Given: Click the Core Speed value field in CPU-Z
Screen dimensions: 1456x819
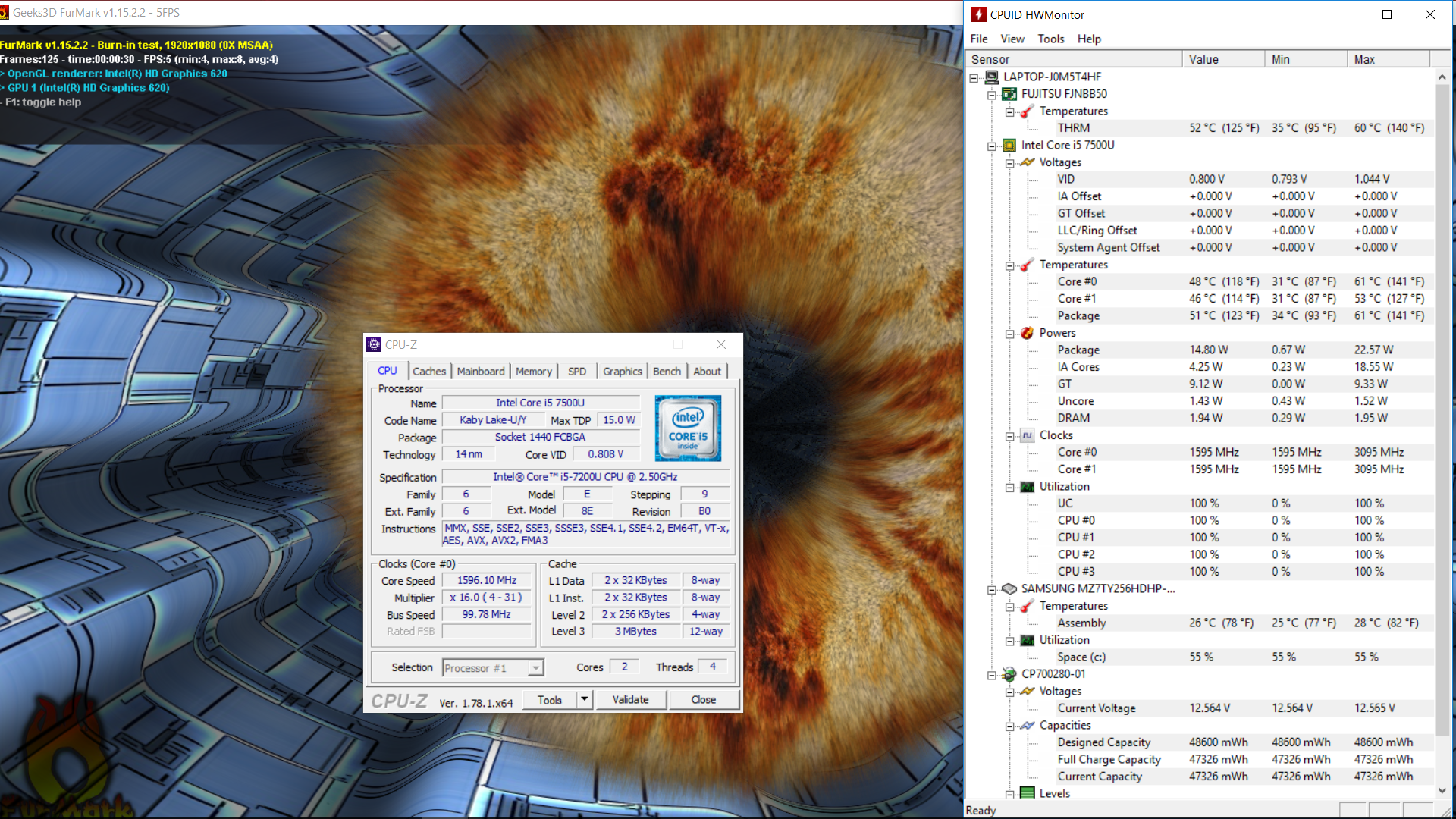Looking at the screenshot, I should click(x=487, y=580).
